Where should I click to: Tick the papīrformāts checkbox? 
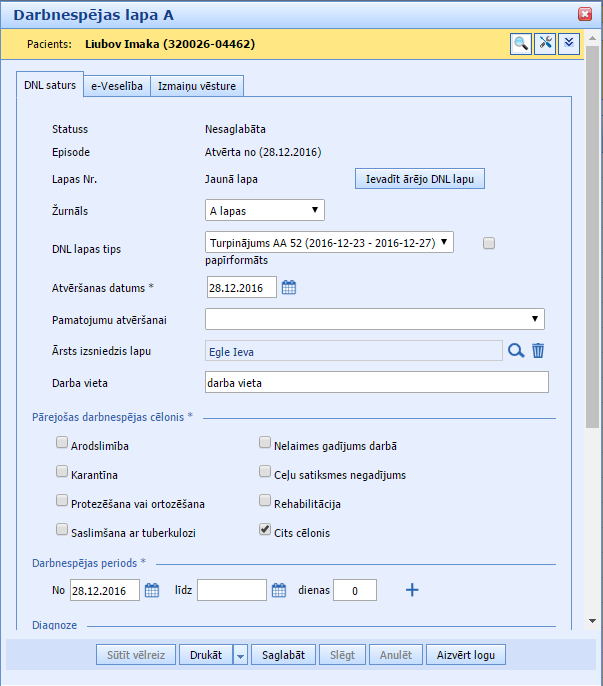click(489, 243)
